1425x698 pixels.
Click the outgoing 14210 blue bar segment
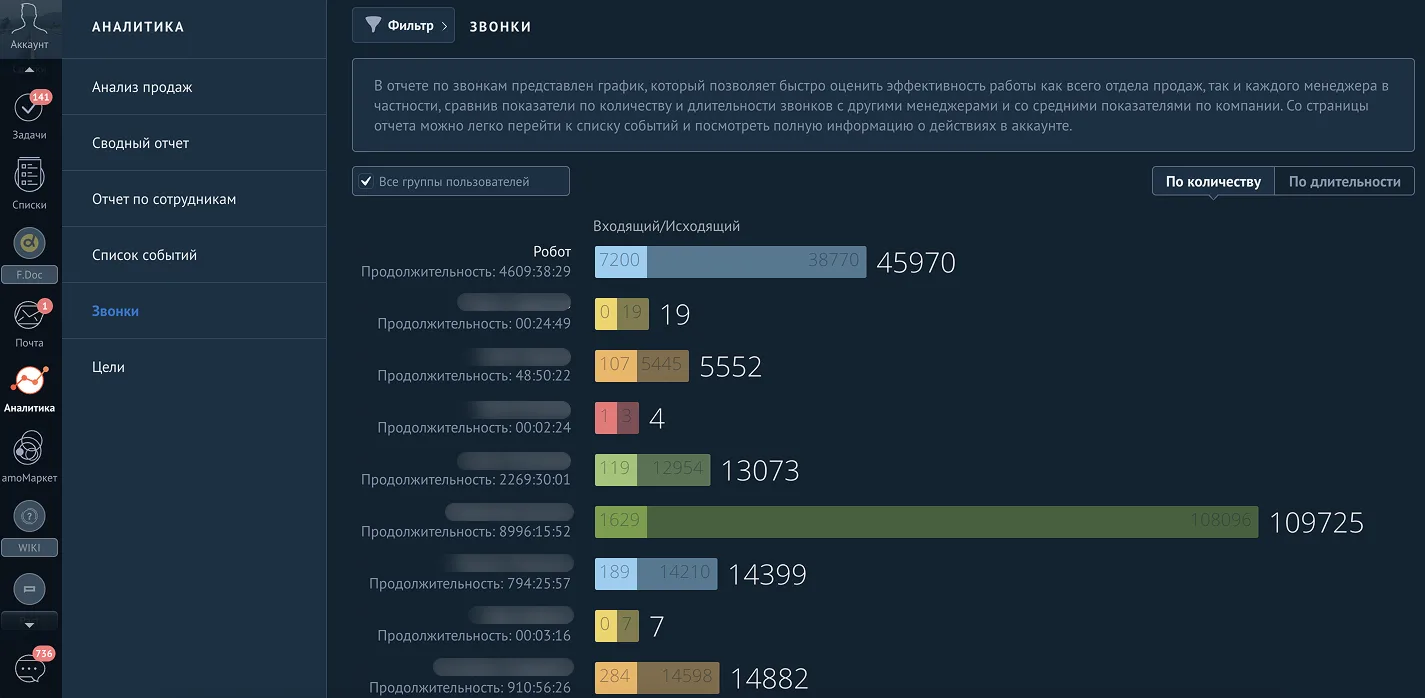[678, 574]
